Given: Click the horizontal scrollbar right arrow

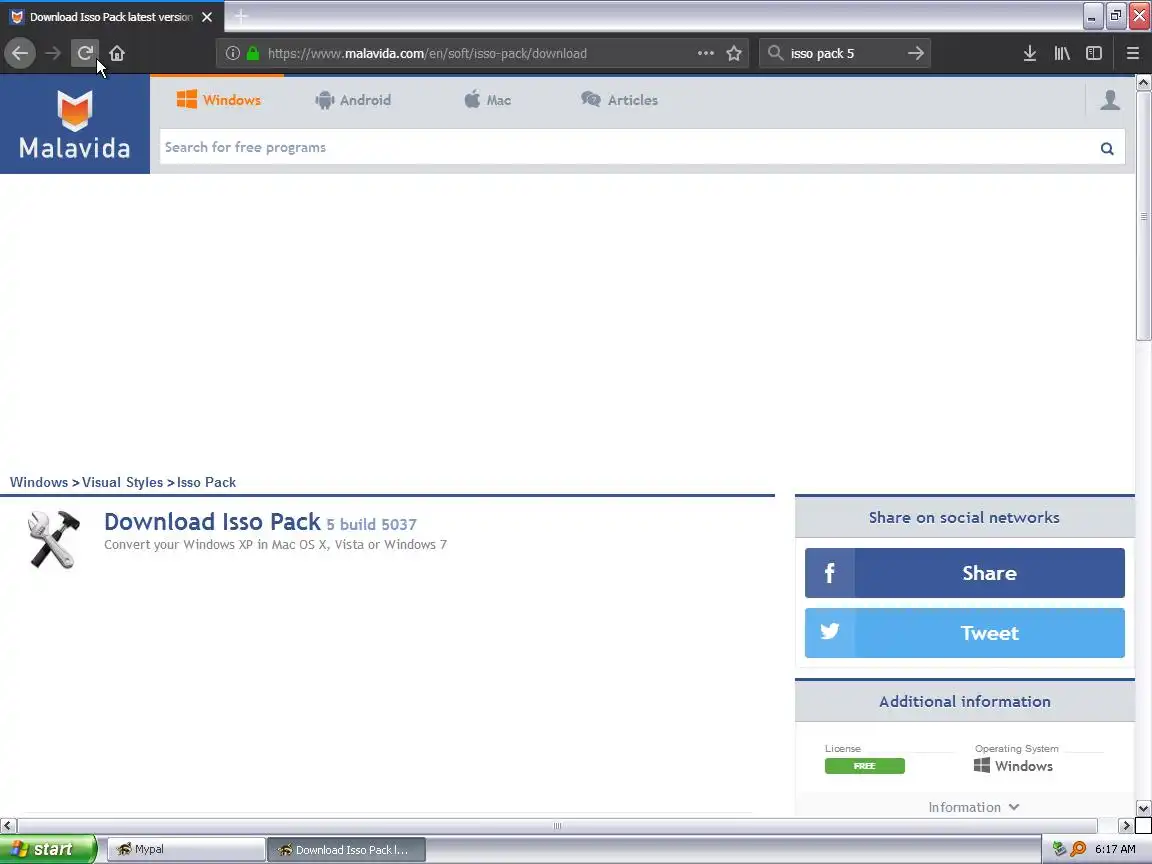Looking at the screenshot, I should point(1126,826).
